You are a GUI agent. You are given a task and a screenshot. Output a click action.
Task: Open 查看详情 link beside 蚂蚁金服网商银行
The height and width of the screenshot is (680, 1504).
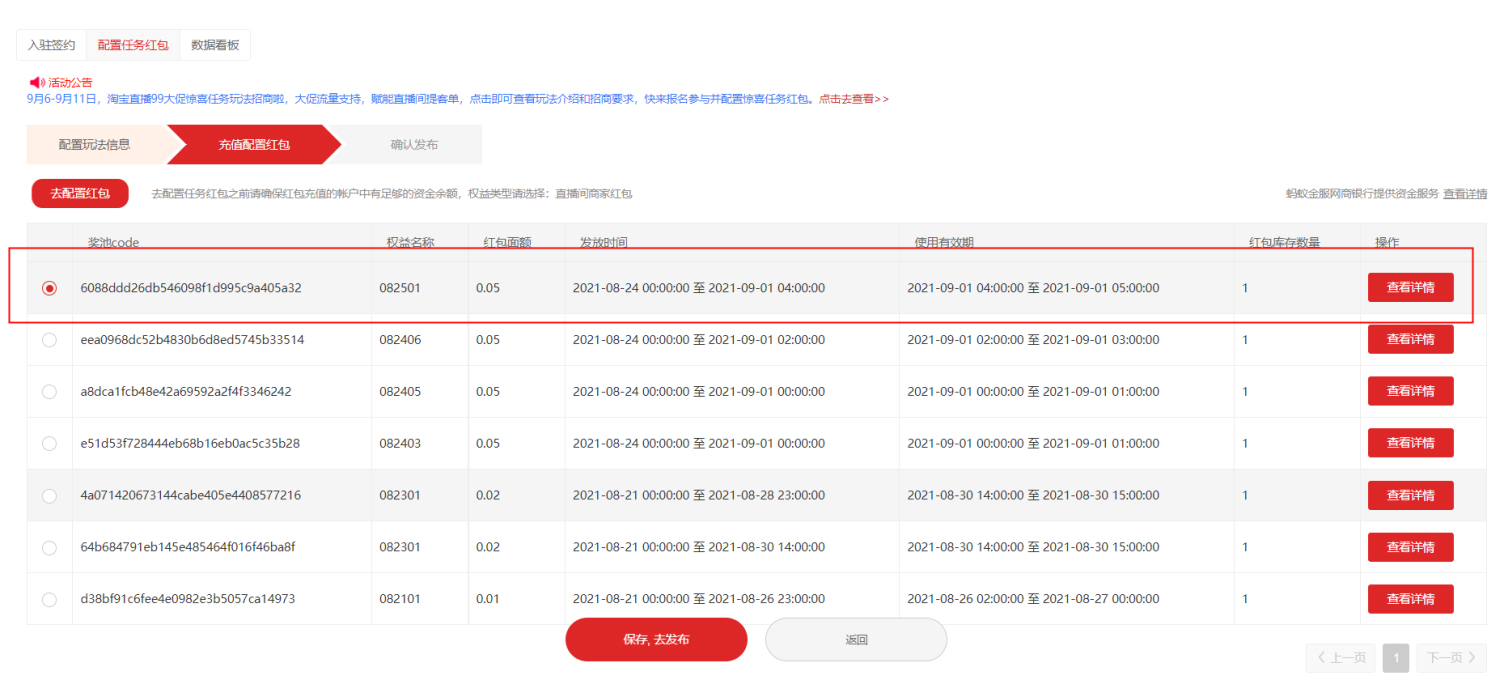click(x=1464, y=193)
